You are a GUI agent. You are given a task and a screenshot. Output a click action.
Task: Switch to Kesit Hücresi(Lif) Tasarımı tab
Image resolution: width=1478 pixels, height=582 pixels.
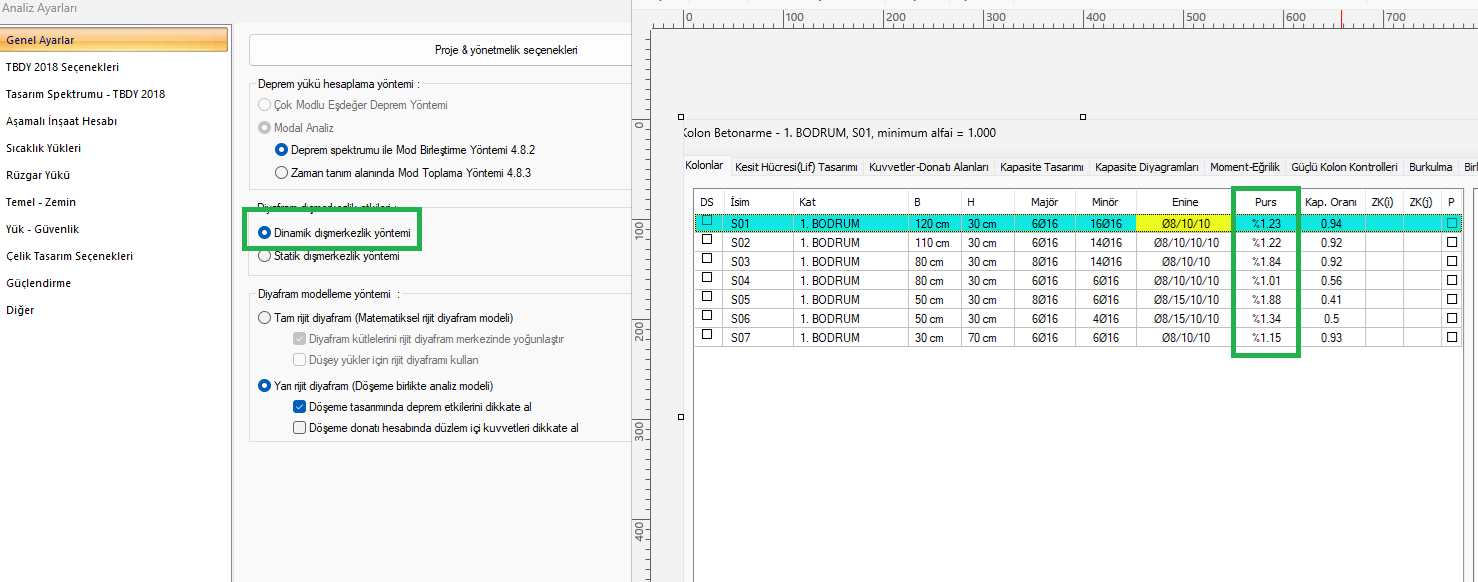pos(795,167)
